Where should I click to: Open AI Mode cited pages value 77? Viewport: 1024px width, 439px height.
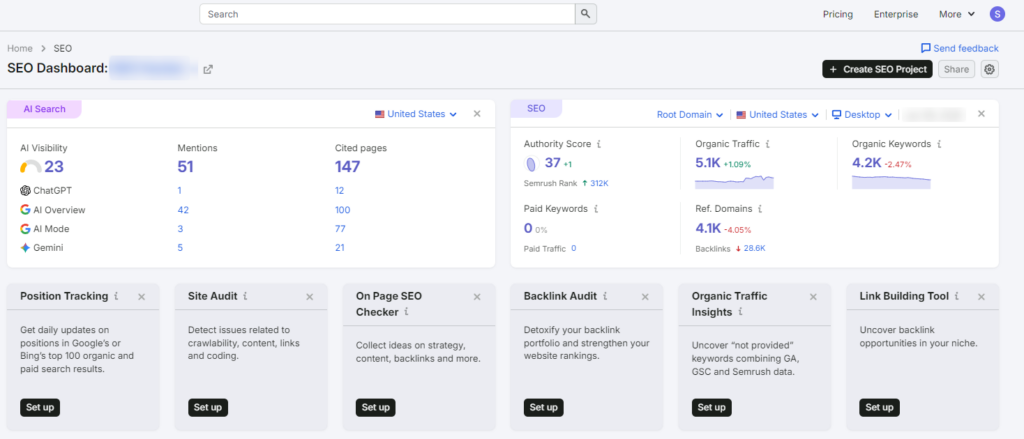(340, 229)
